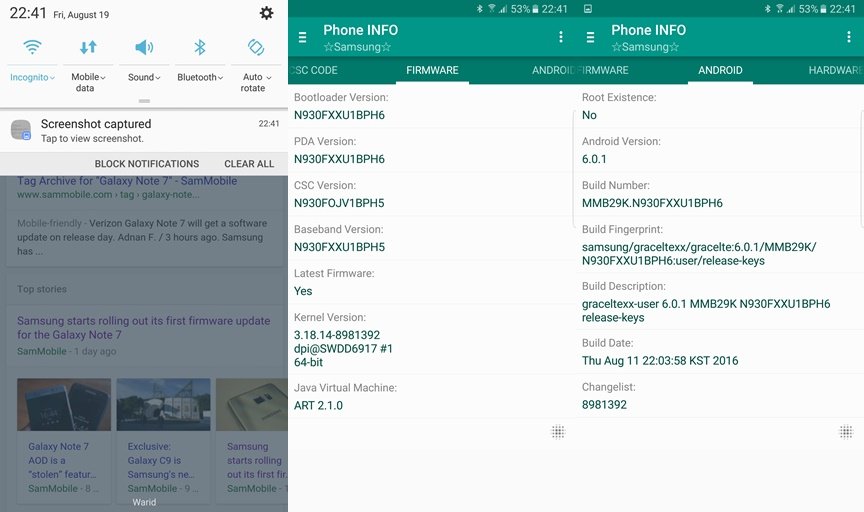
Task: Select Root Existence value No
Action: (589, 115)
